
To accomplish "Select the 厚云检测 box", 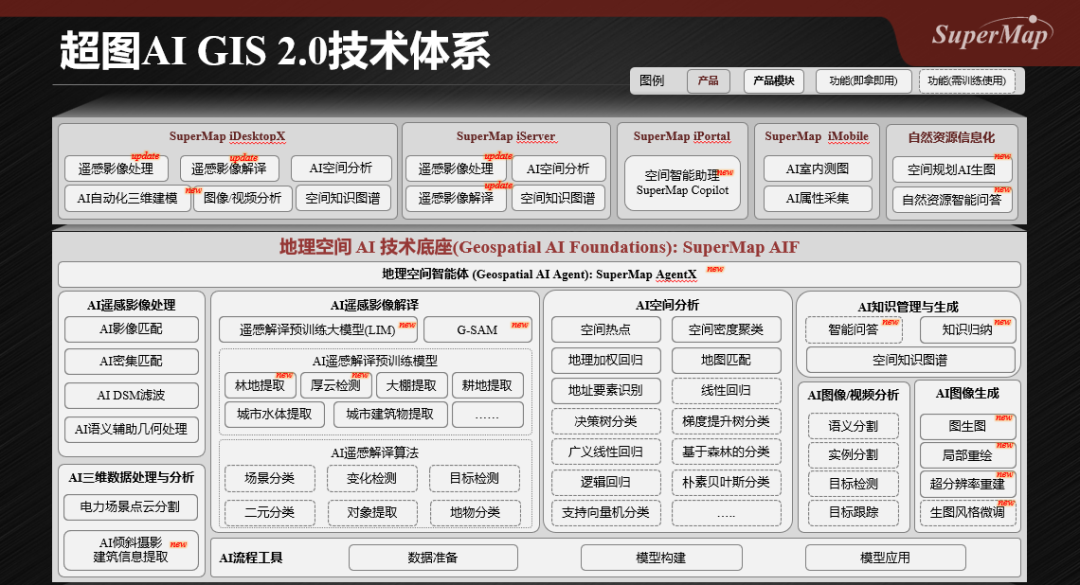I will tap(335, 386).
